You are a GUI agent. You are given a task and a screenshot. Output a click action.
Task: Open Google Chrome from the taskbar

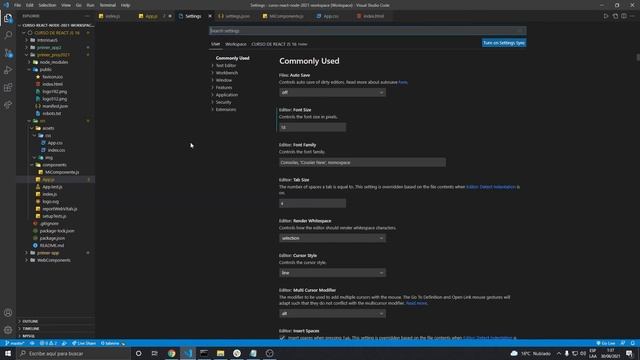(171, 353)
